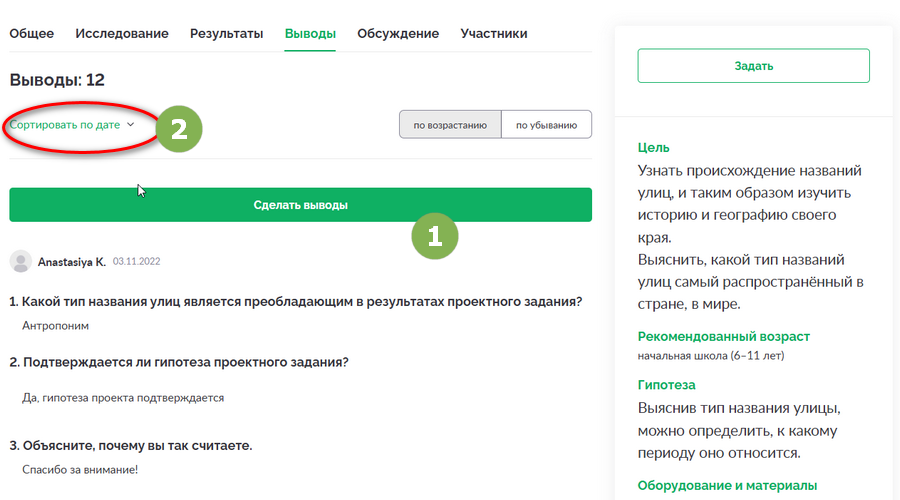Click the Задать button
The width and height of the screenshot is (900, 500).
(753, 65)
